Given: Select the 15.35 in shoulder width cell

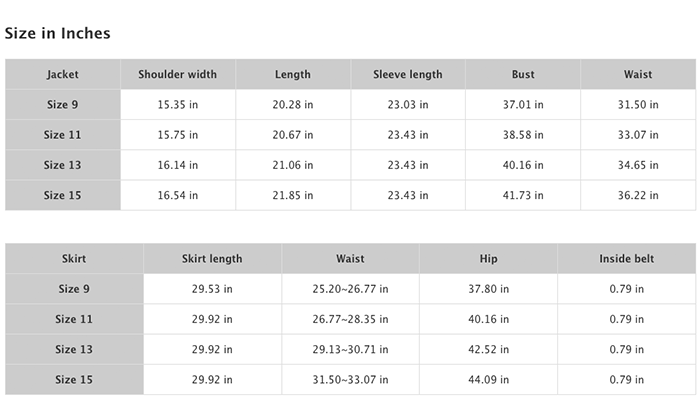Looking at the screenshot, I should (178, 104).
